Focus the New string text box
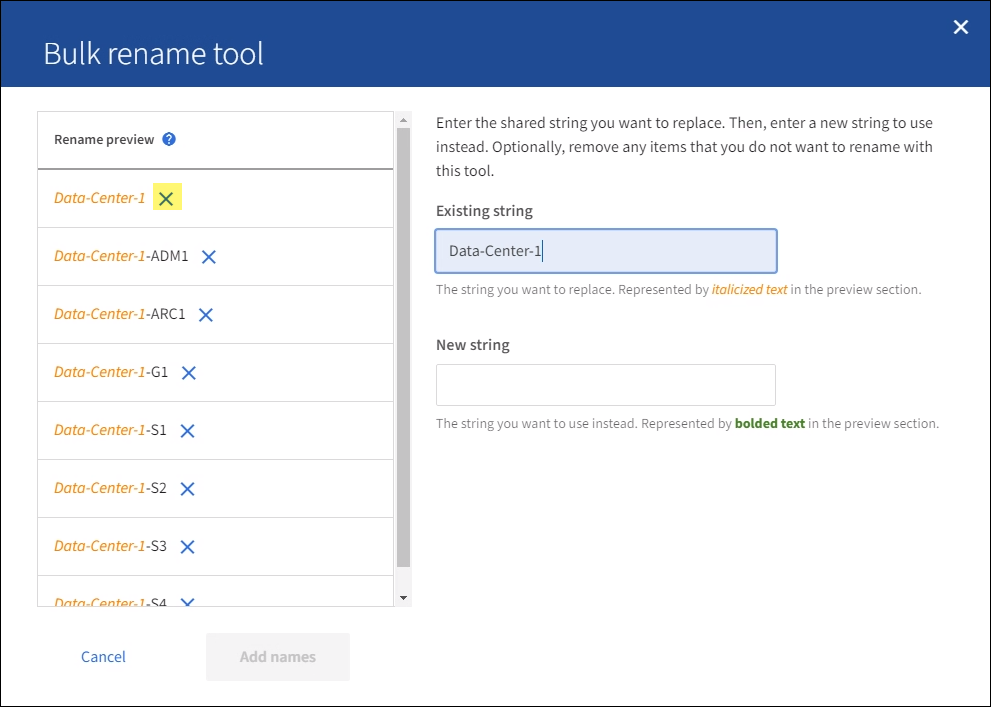 click(605, 385)
